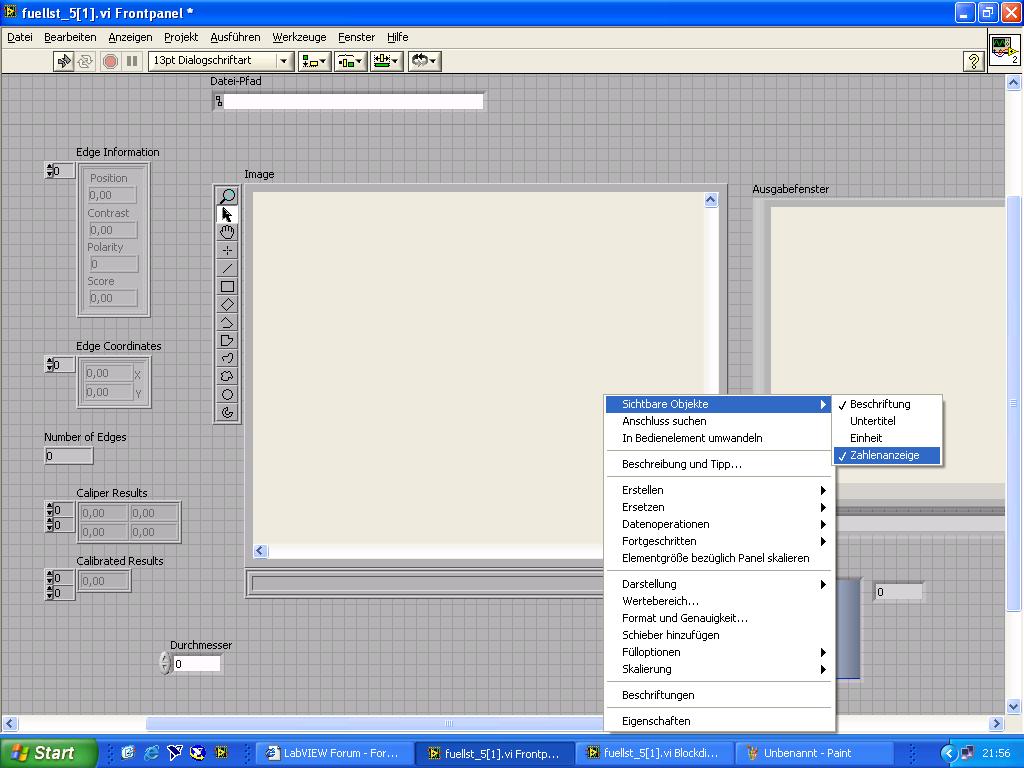Select the Rectangle ROI tool
Viewport: 1024px width, 768px height.
[228, 287]
